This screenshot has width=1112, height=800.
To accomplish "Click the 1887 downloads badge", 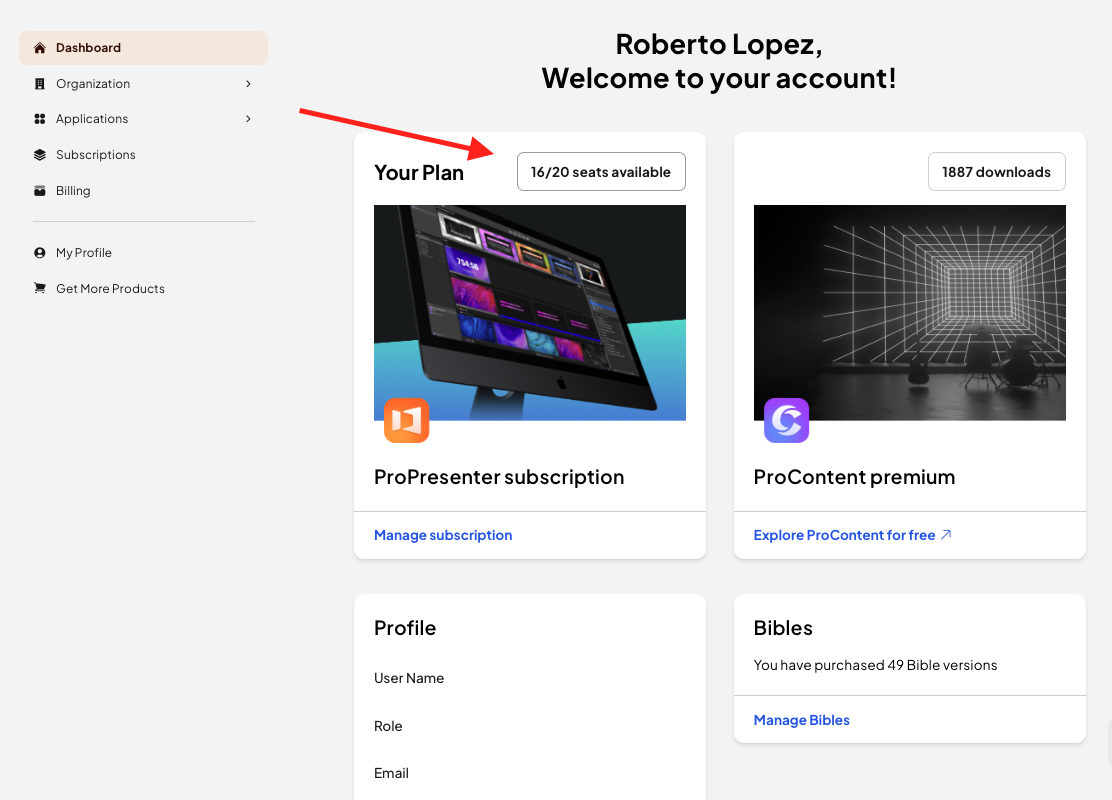I will pyautogui.click(x=996, y=172).
